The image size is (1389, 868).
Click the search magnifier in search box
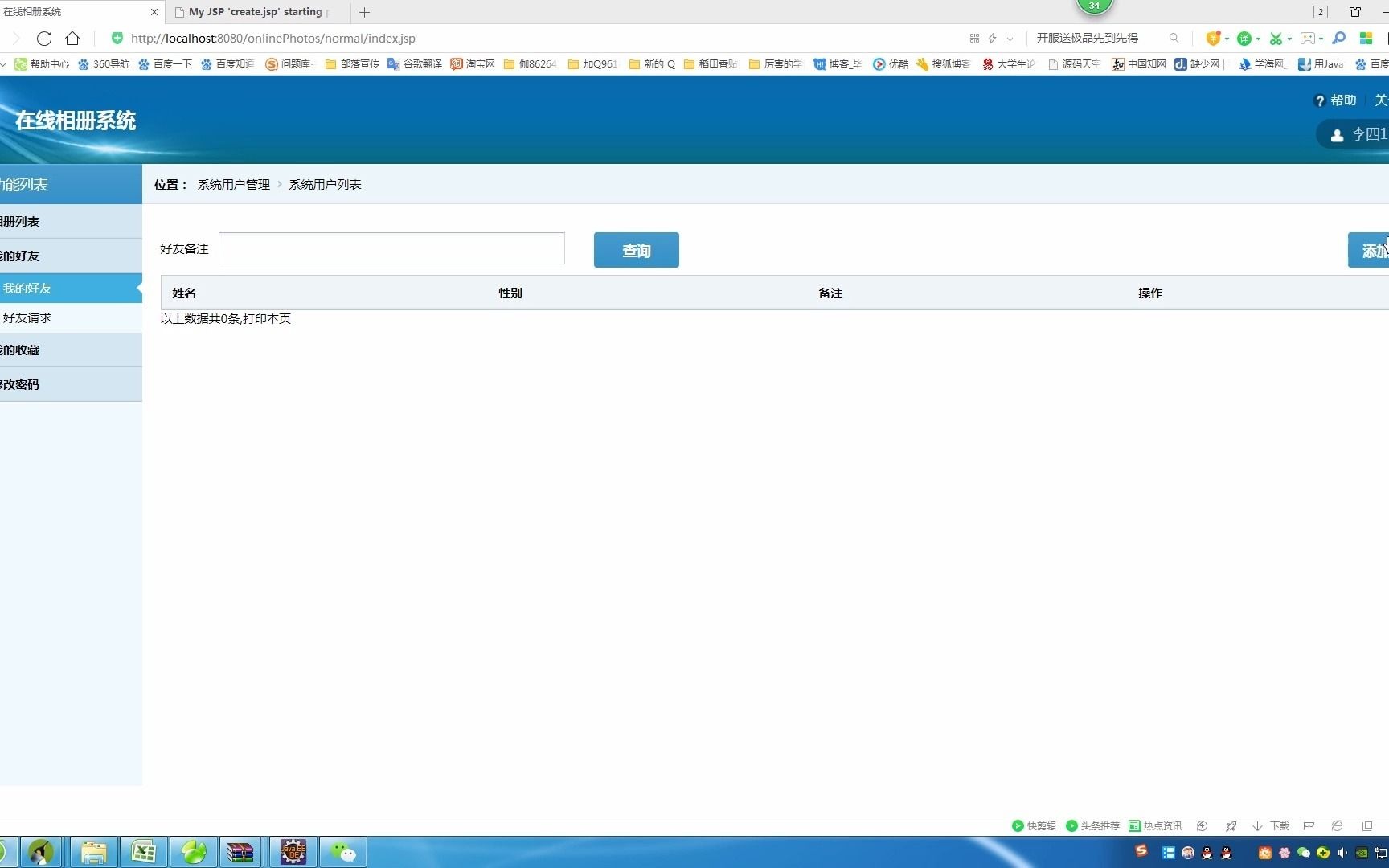click(x=1174, y=38)
